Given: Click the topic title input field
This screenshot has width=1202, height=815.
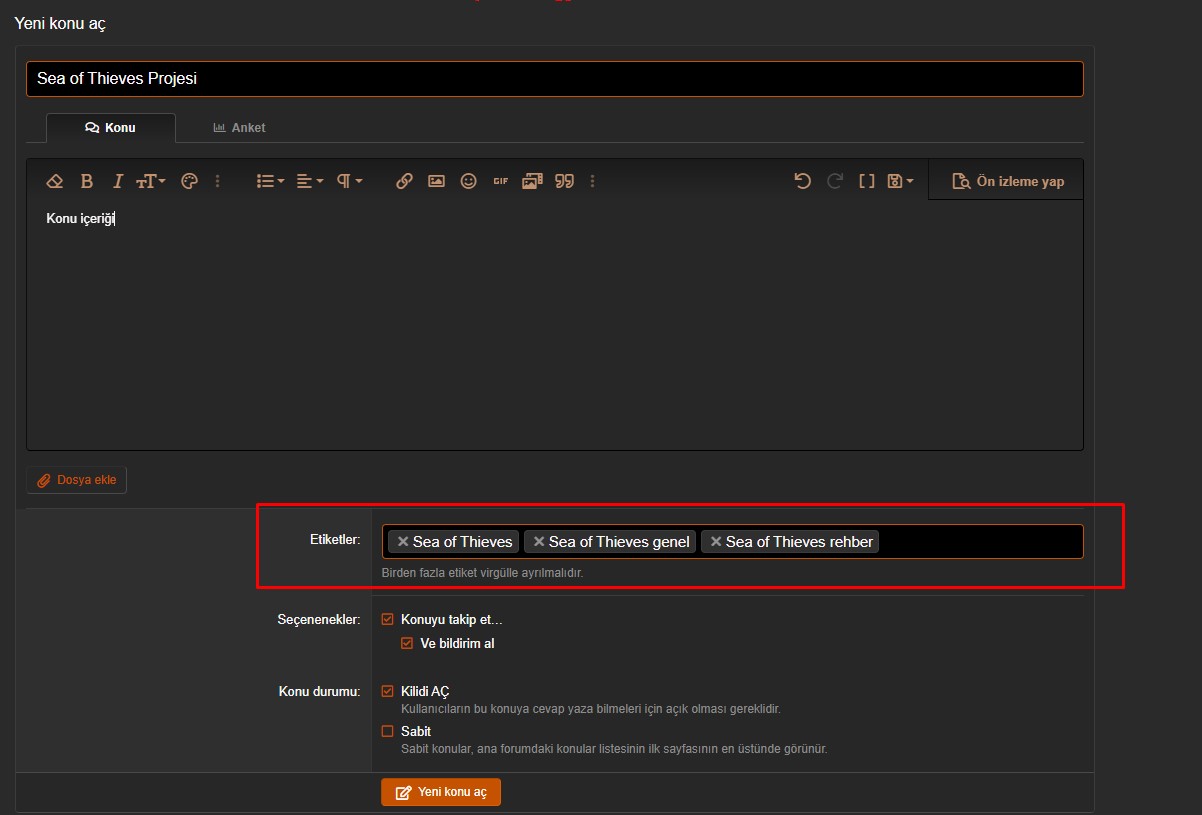Looking at the screenshot, I should (x=554, y=79).
